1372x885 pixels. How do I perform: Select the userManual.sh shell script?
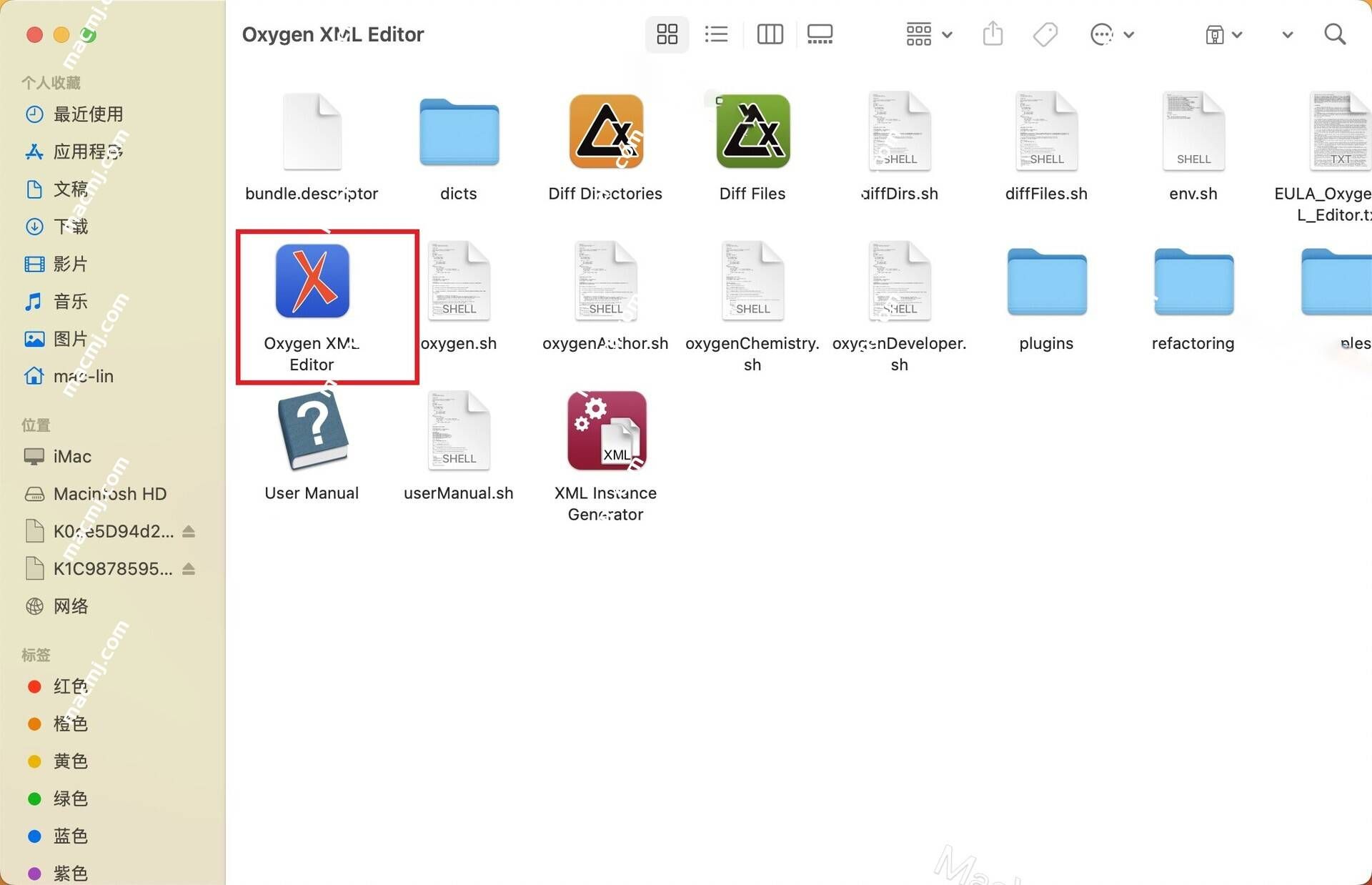point(459,431)
